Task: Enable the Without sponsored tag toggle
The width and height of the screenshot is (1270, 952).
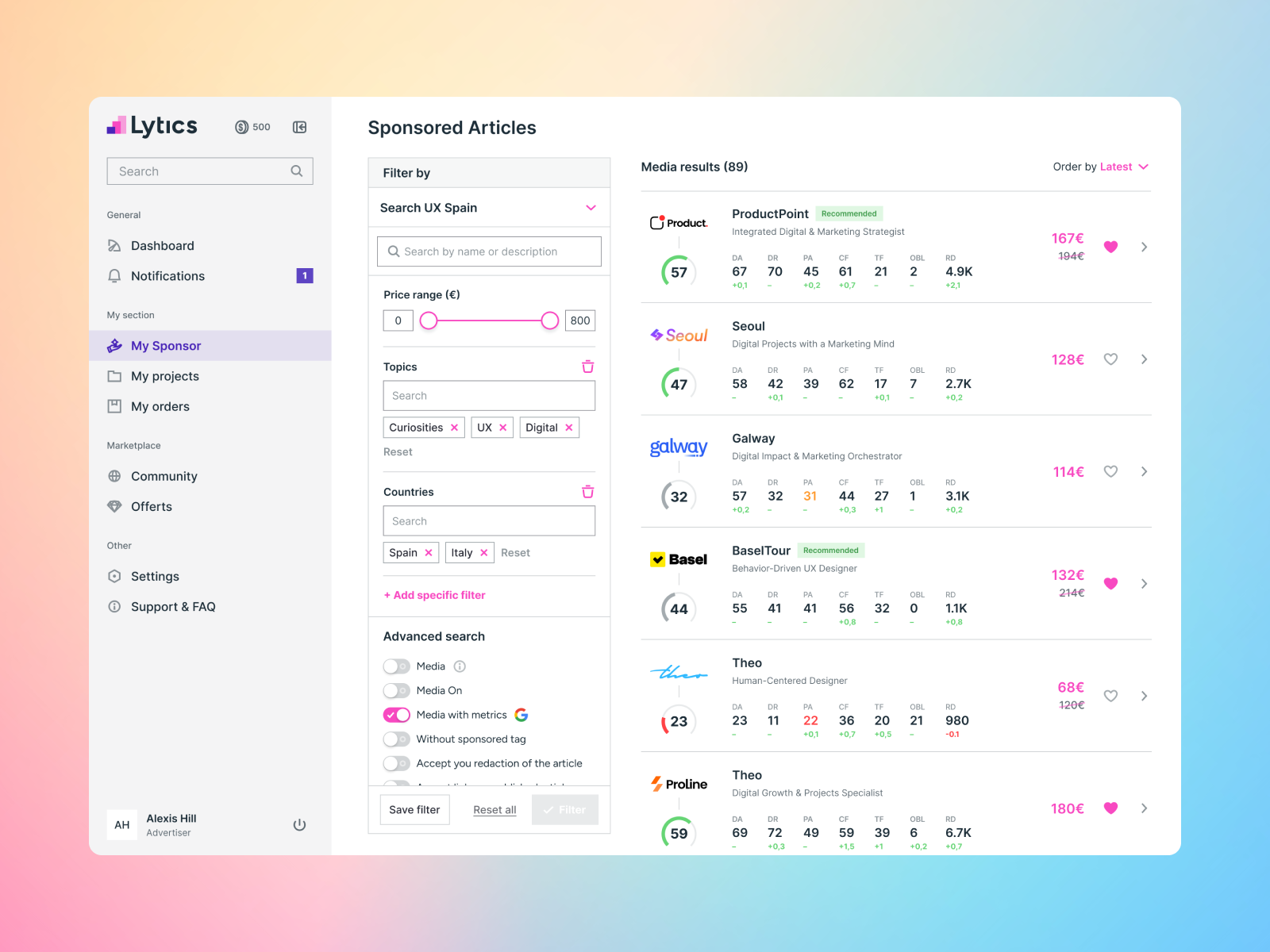Action: click(x=396, y=739)
